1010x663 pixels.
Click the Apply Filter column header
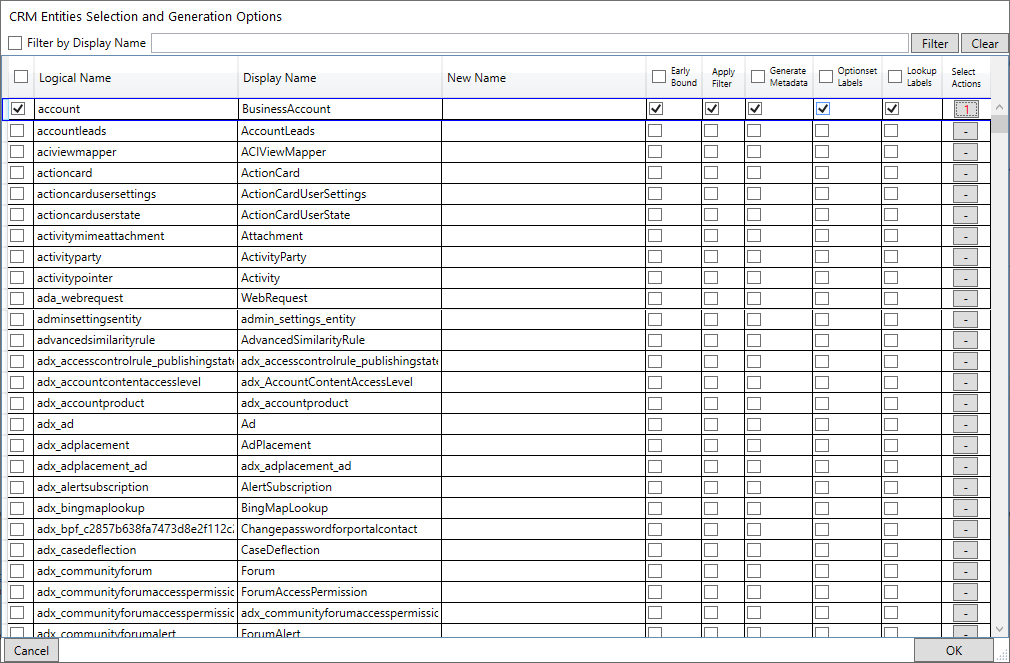point(723,77)
